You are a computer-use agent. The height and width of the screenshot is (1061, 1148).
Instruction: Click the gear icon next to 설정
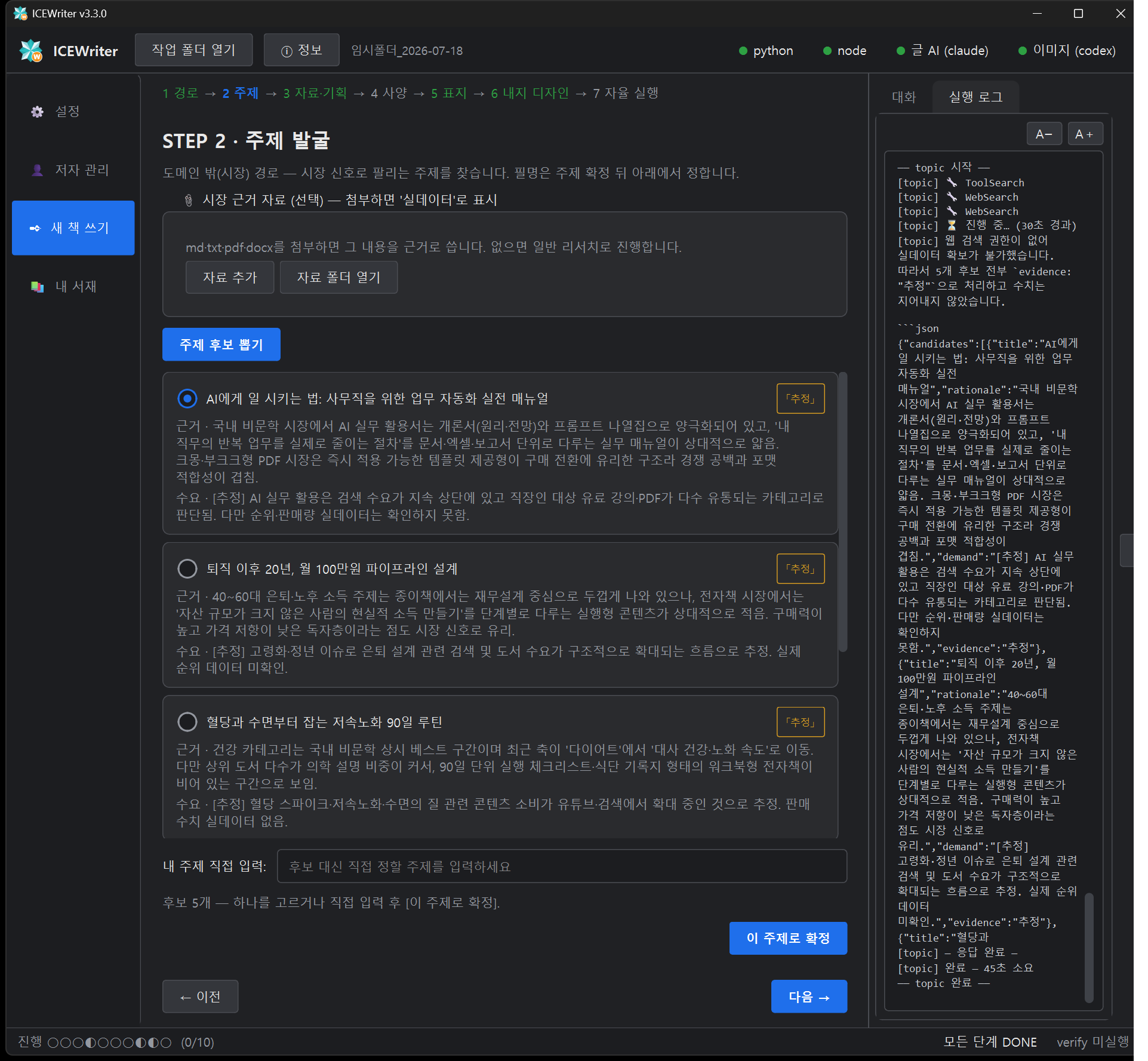point(37,112)
